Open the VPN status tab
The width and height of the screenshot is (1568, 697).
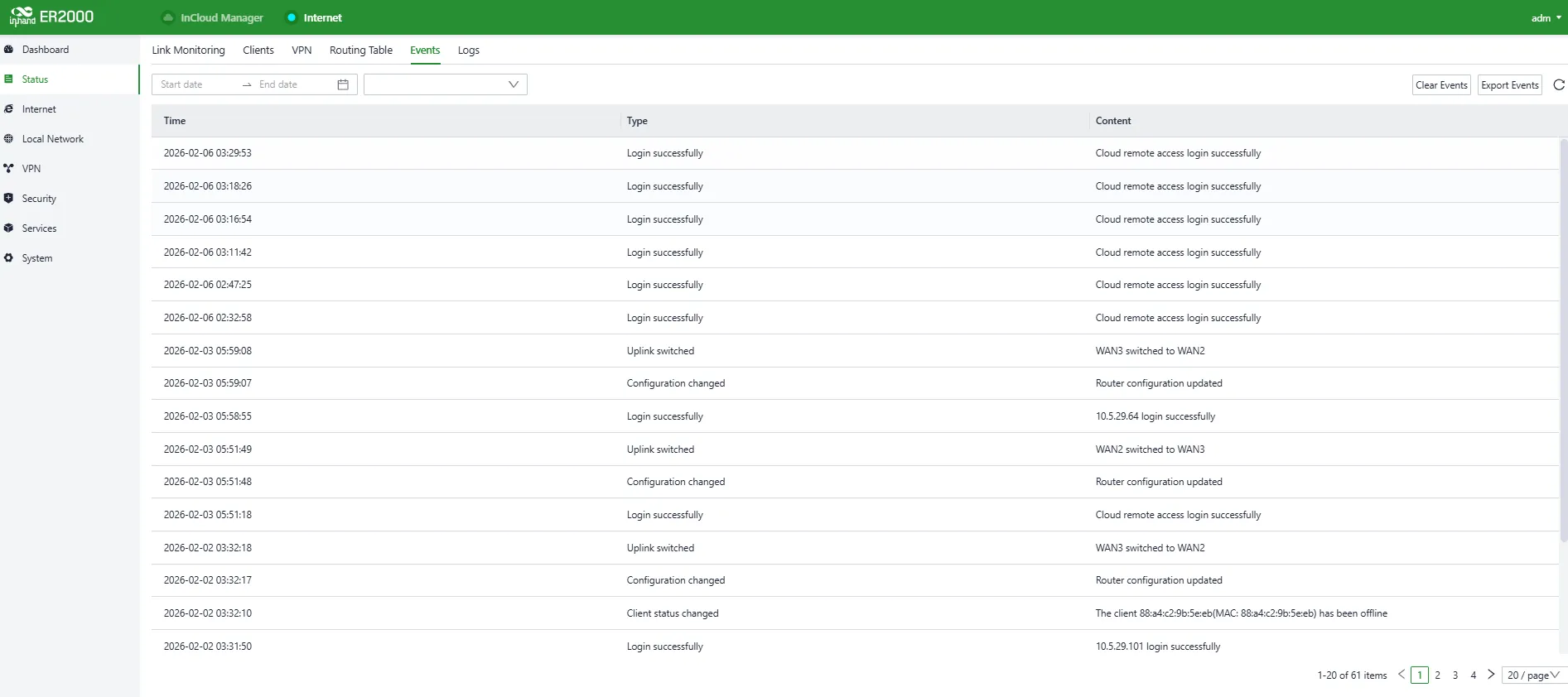tap(302, 50)
